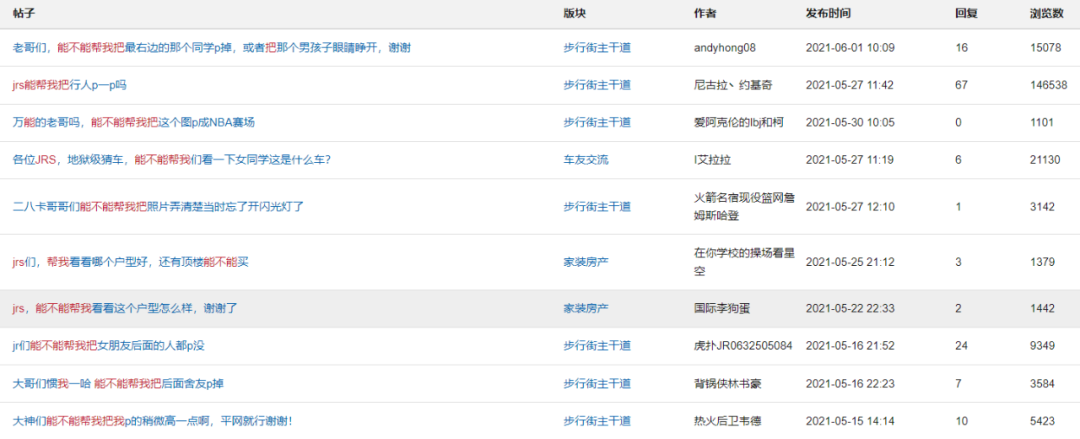Click the 回复 column header
Screen dimensions: 1080x439
[x=966, y=14]
